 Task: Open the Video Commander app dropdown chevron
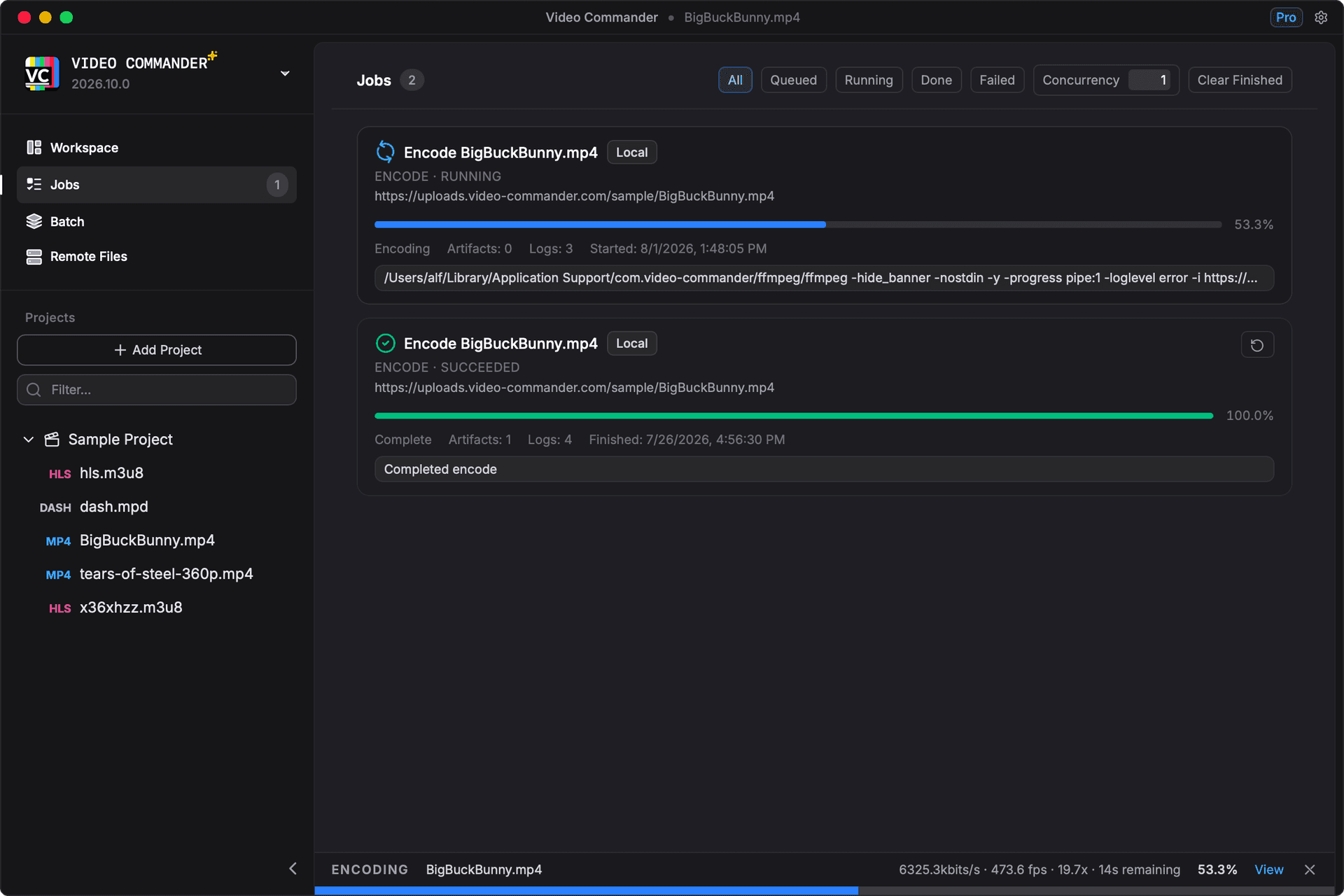tap(285, 73)
